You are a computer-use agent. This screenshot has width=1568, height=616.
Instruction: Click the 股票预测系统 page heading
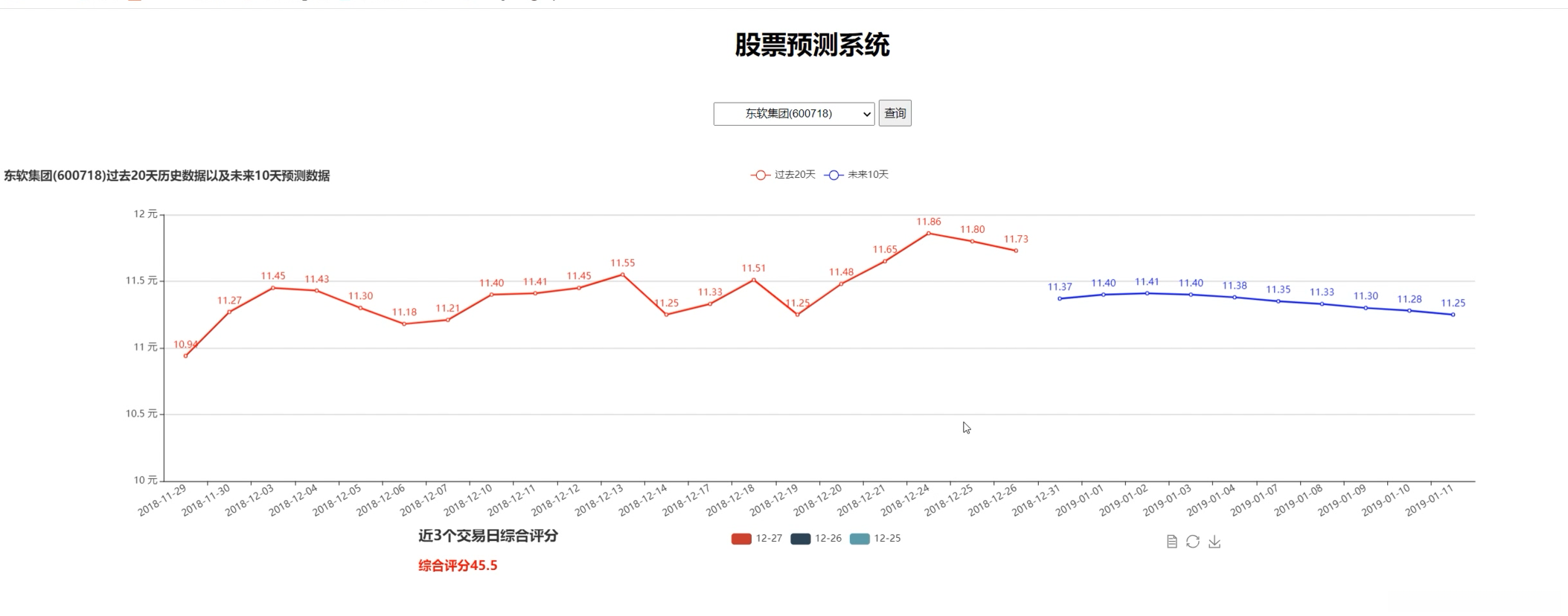click(x=813, y=45)
